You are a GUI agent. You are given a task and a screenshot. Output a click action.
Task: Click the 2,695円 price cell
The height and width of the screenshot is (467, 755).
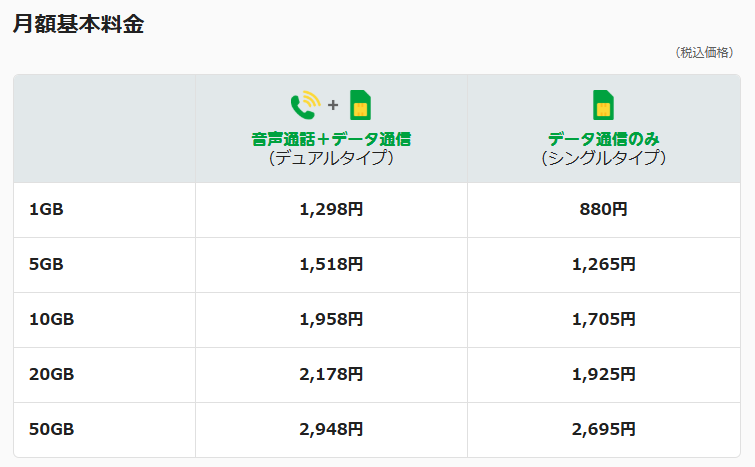(603, 430)
